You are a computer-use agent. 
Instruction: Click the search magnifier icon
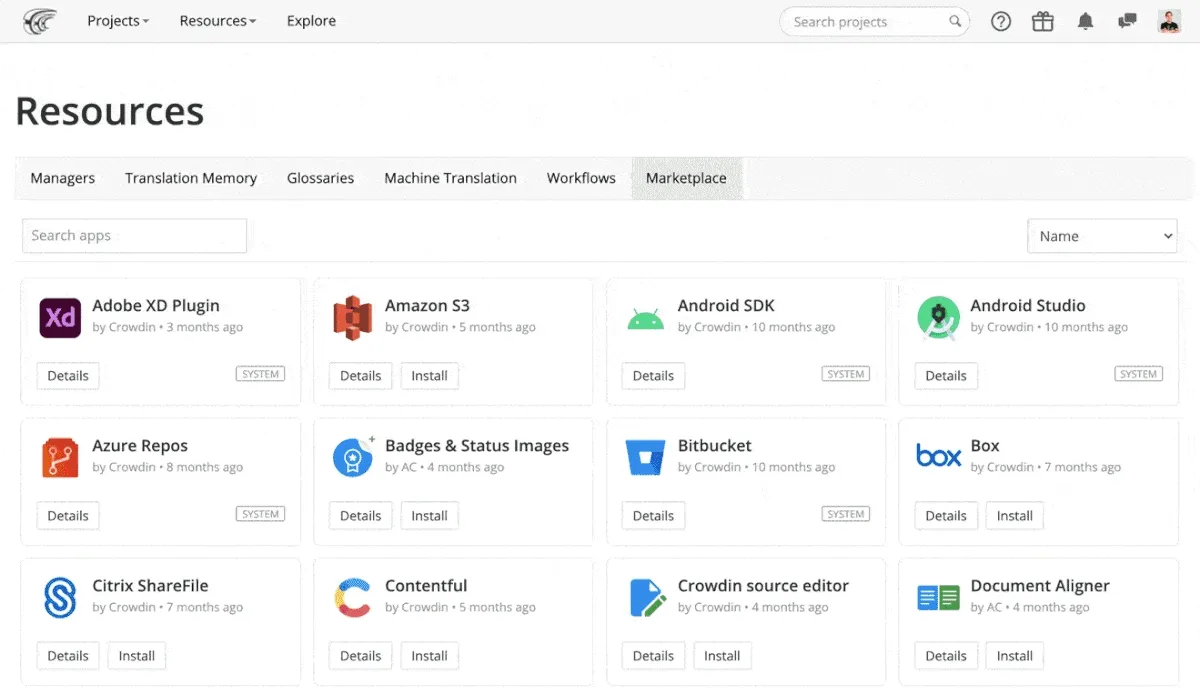(955, 21)
